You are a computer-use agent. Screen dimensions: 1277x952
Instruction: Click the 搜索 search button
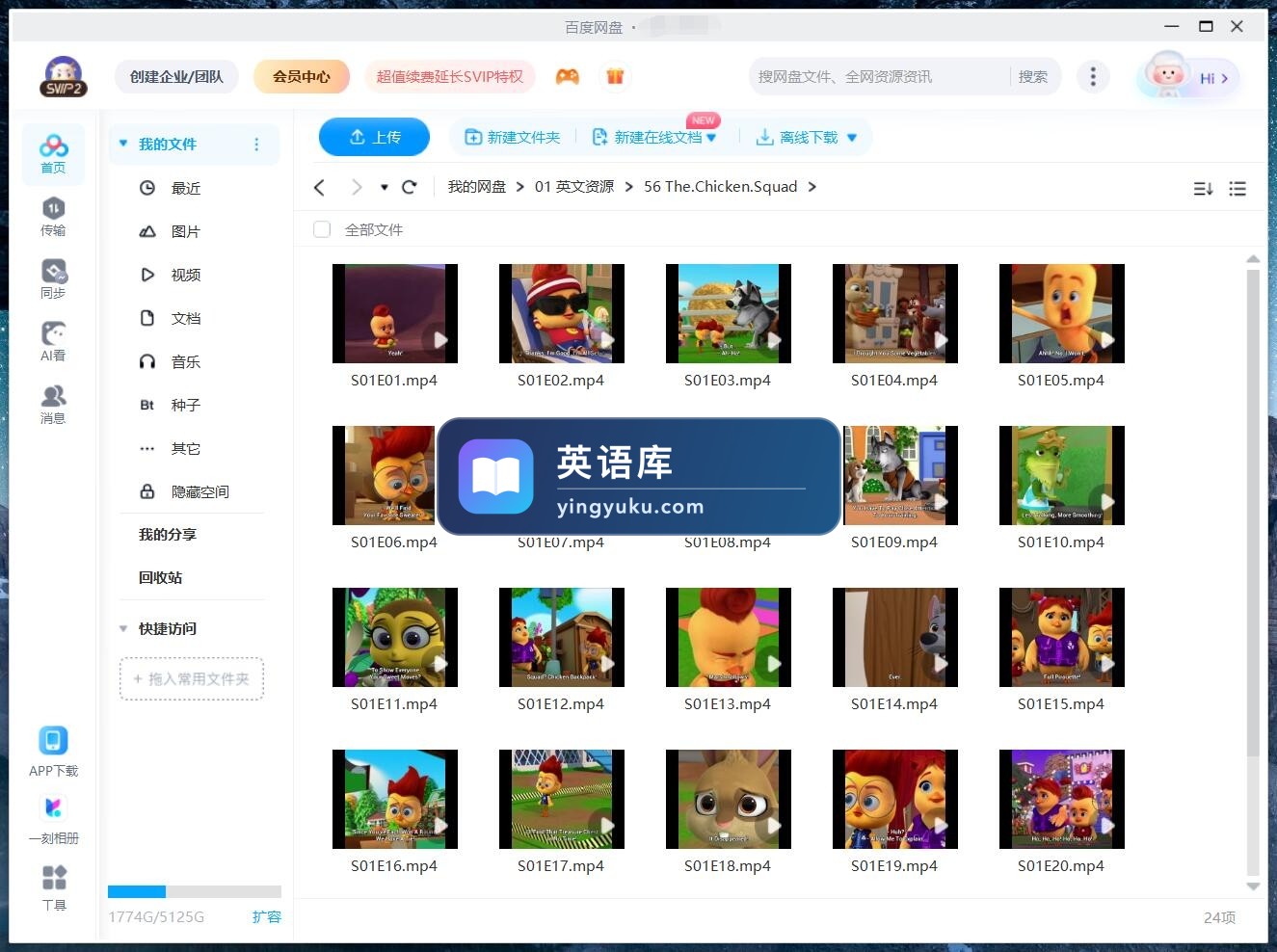1033,76
